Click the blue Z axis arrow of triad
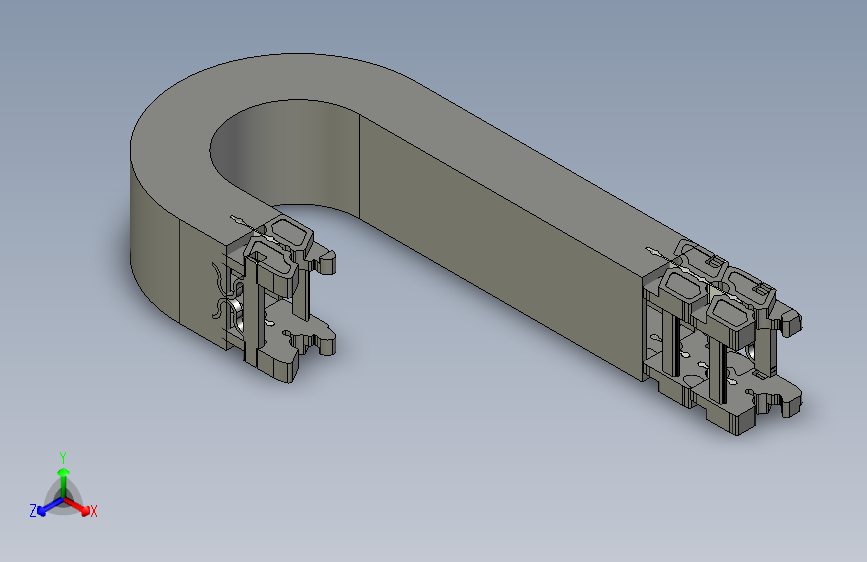This screenshot has height=562, width=867. coord(51,507)
